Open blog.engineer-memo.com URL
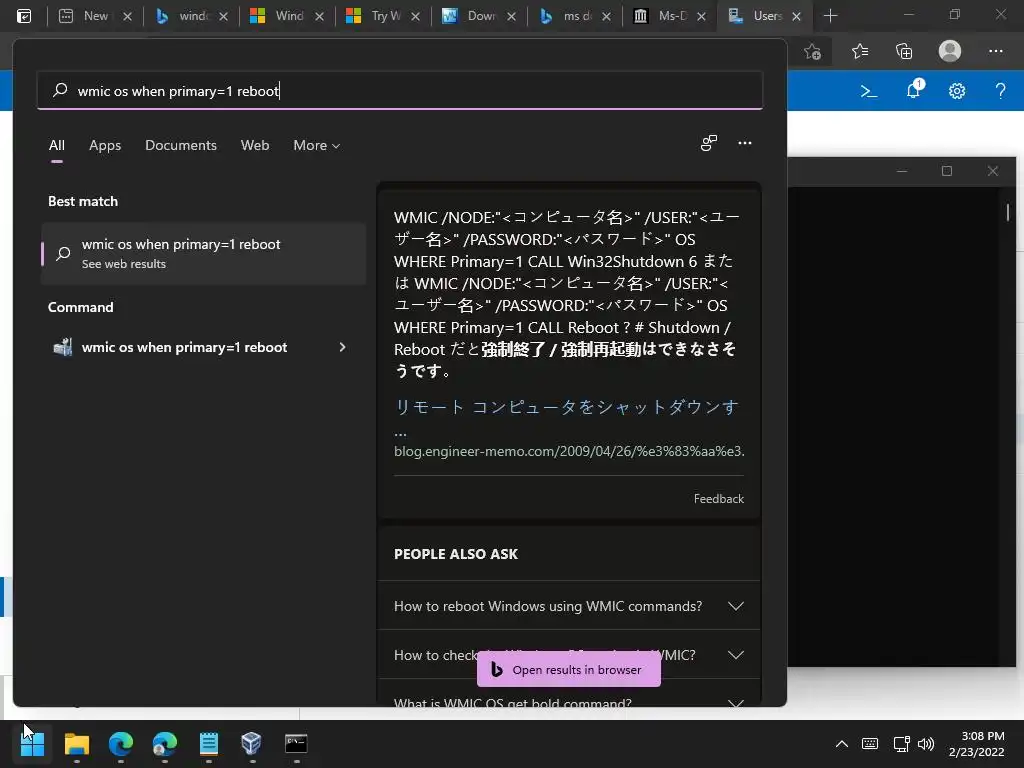1024x768 pixels. 569,451
